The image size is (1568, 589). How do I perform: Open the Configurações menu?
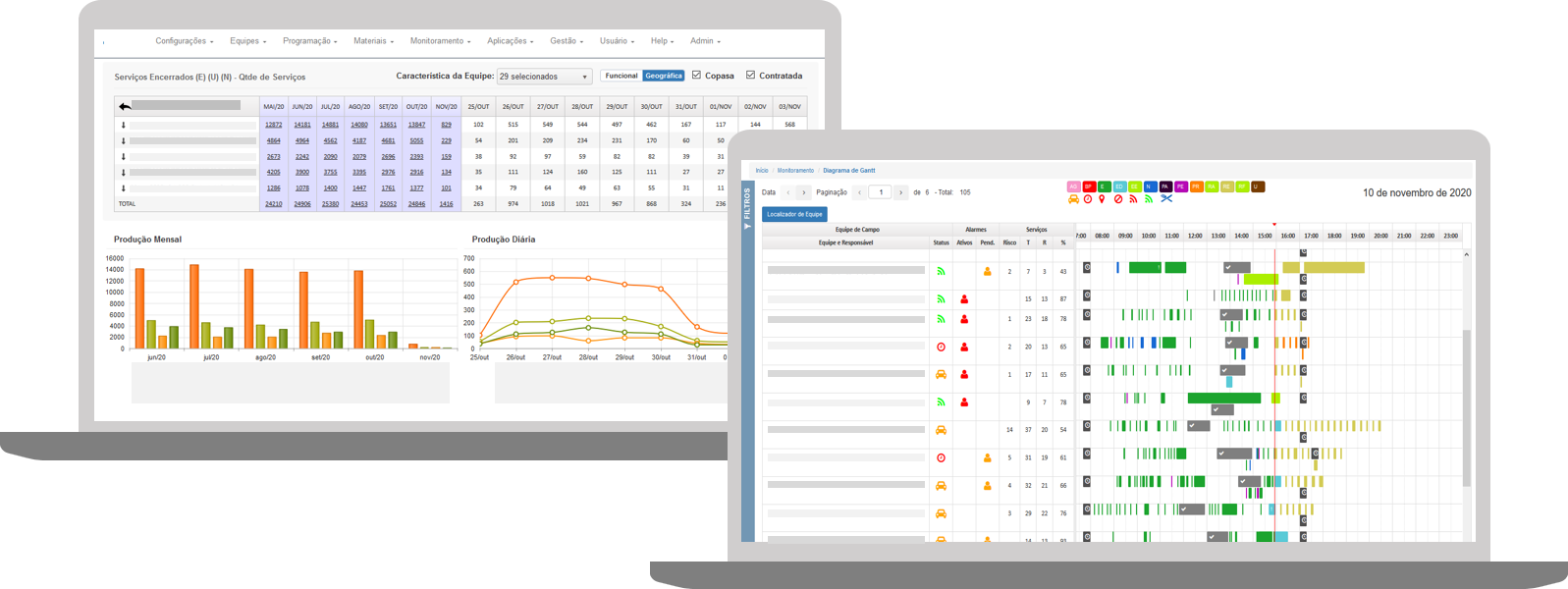(184, 41)
